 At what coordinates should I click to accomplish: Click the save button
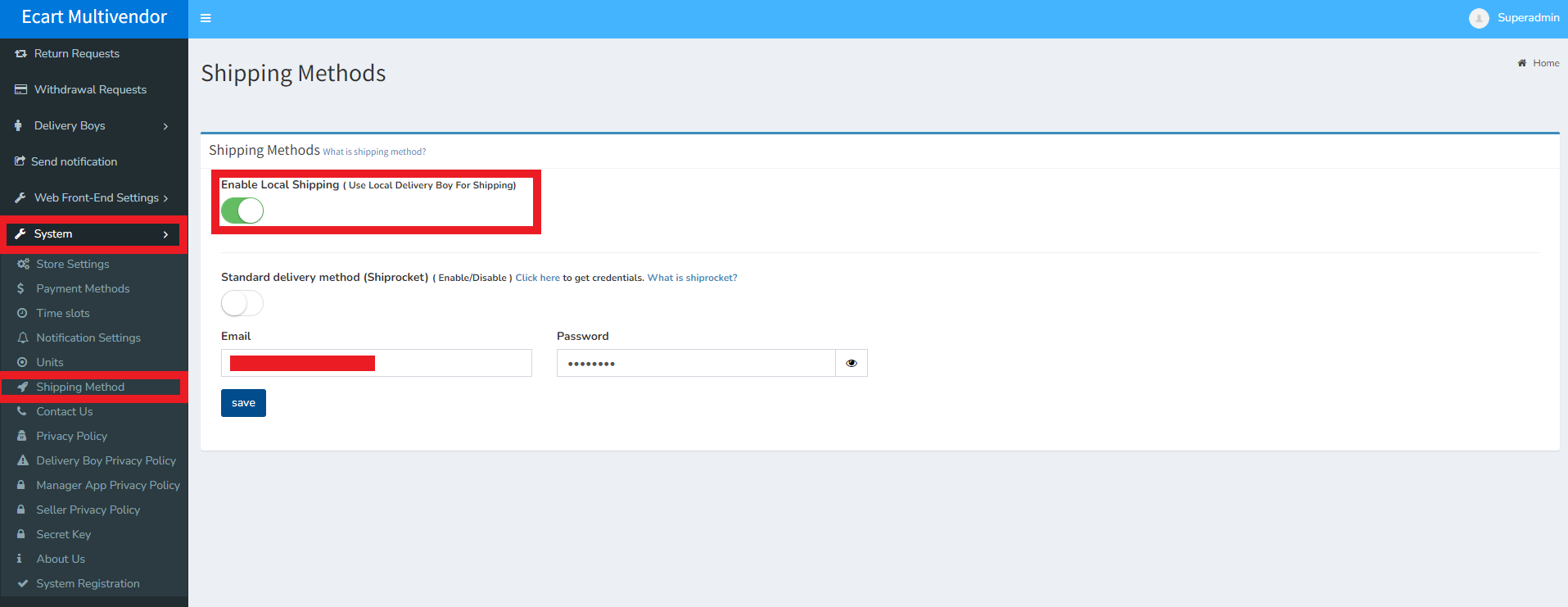pyautogui.click(x=243, y=403)
